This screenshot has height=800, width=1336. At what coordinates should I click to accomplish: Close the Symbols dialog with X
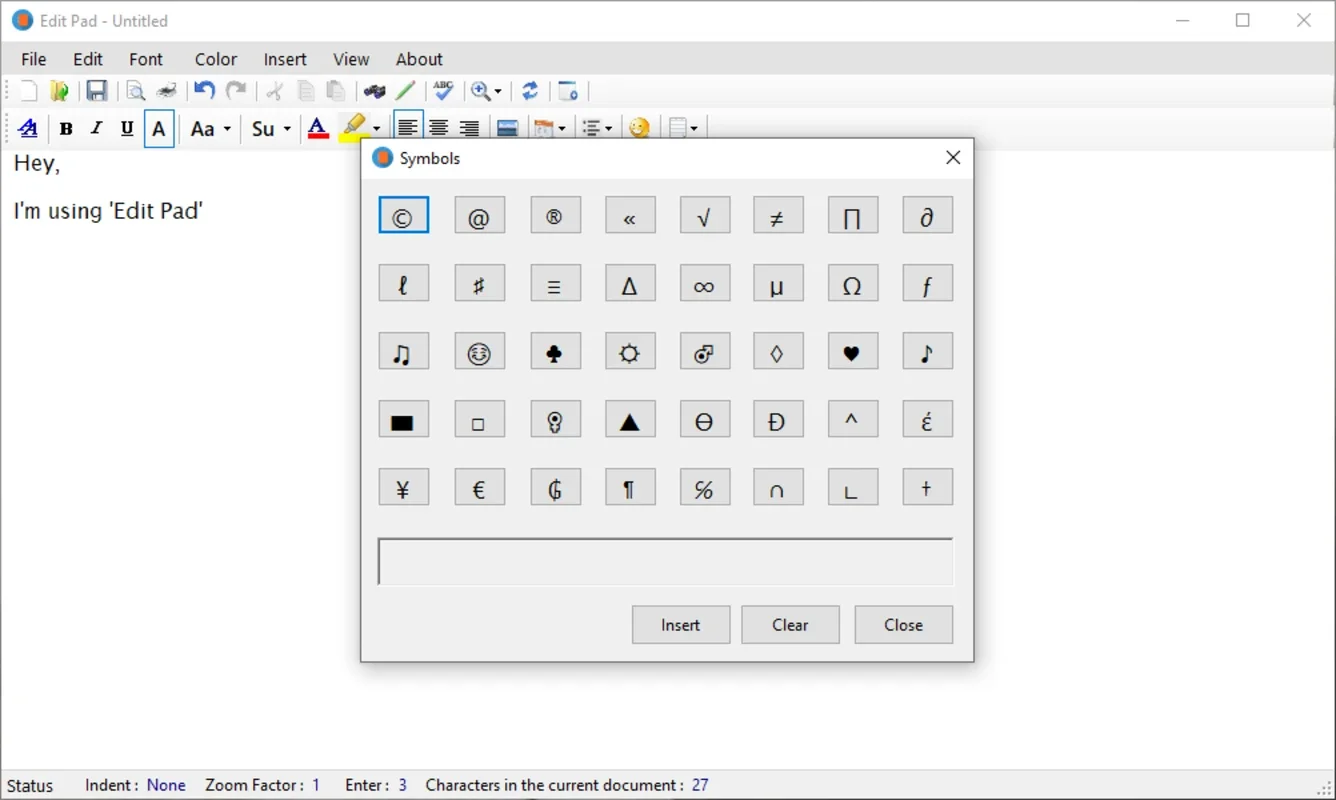coord(953,158)
